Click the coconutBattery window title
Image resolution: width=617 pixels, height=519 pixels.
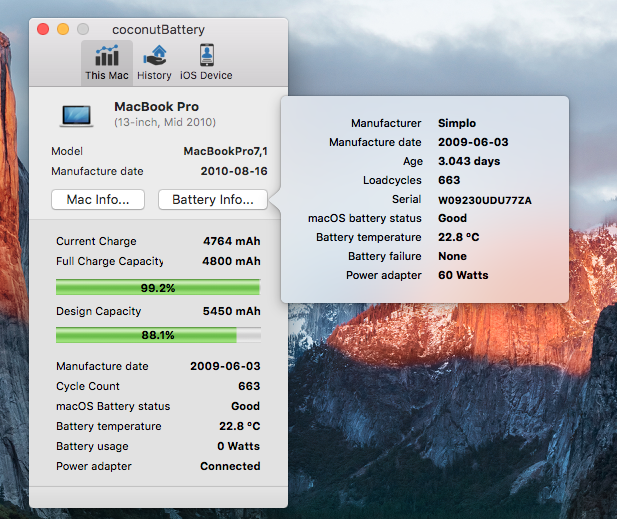click(x=158, y=30)
